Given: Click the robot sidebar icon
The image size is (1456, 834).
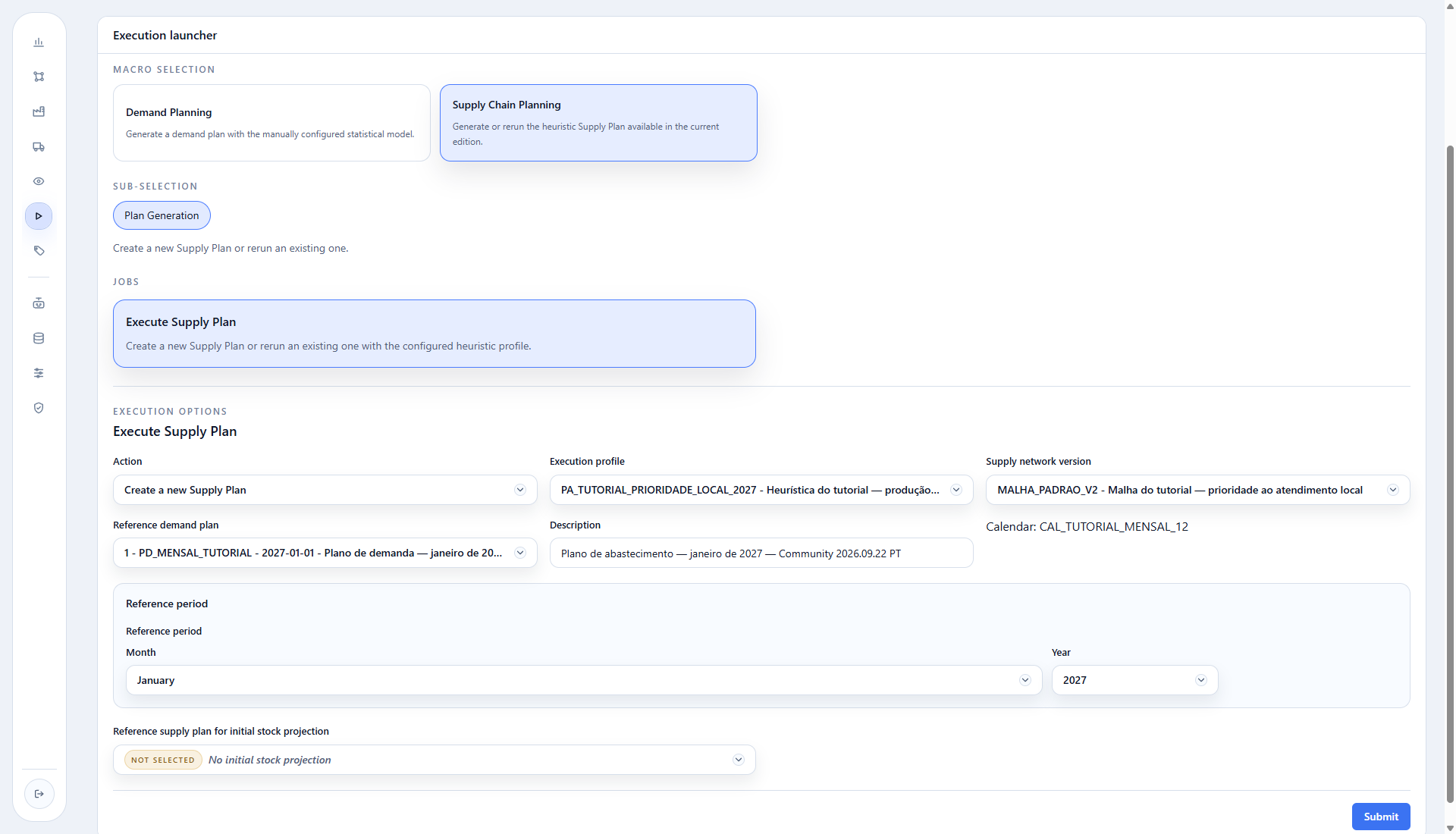Looking at the screenshot, I should click(x=39, y=303).
